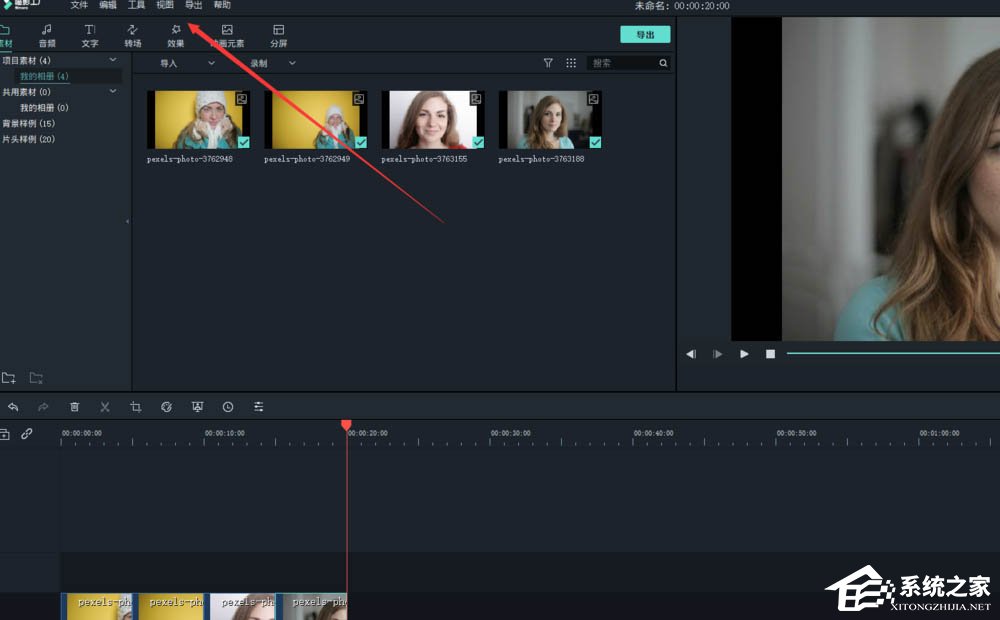This screenshot has width=1000, height=620.
Task: Collapse the 共用素材 (0) folder
Action: 113,91
